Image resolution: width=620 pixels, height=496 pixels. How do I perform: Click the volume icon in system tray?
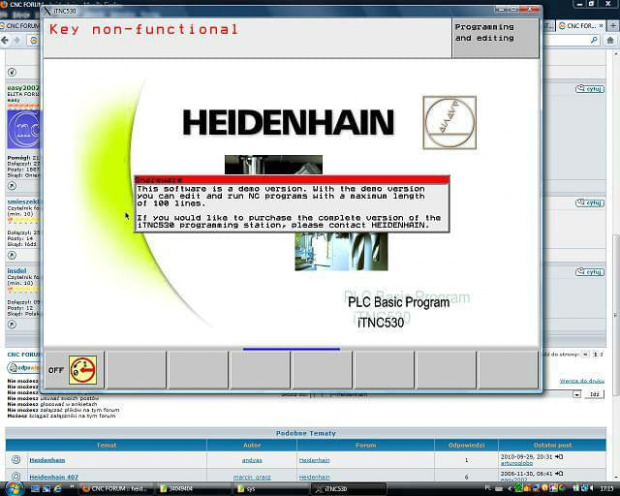[x=592, y=489]
